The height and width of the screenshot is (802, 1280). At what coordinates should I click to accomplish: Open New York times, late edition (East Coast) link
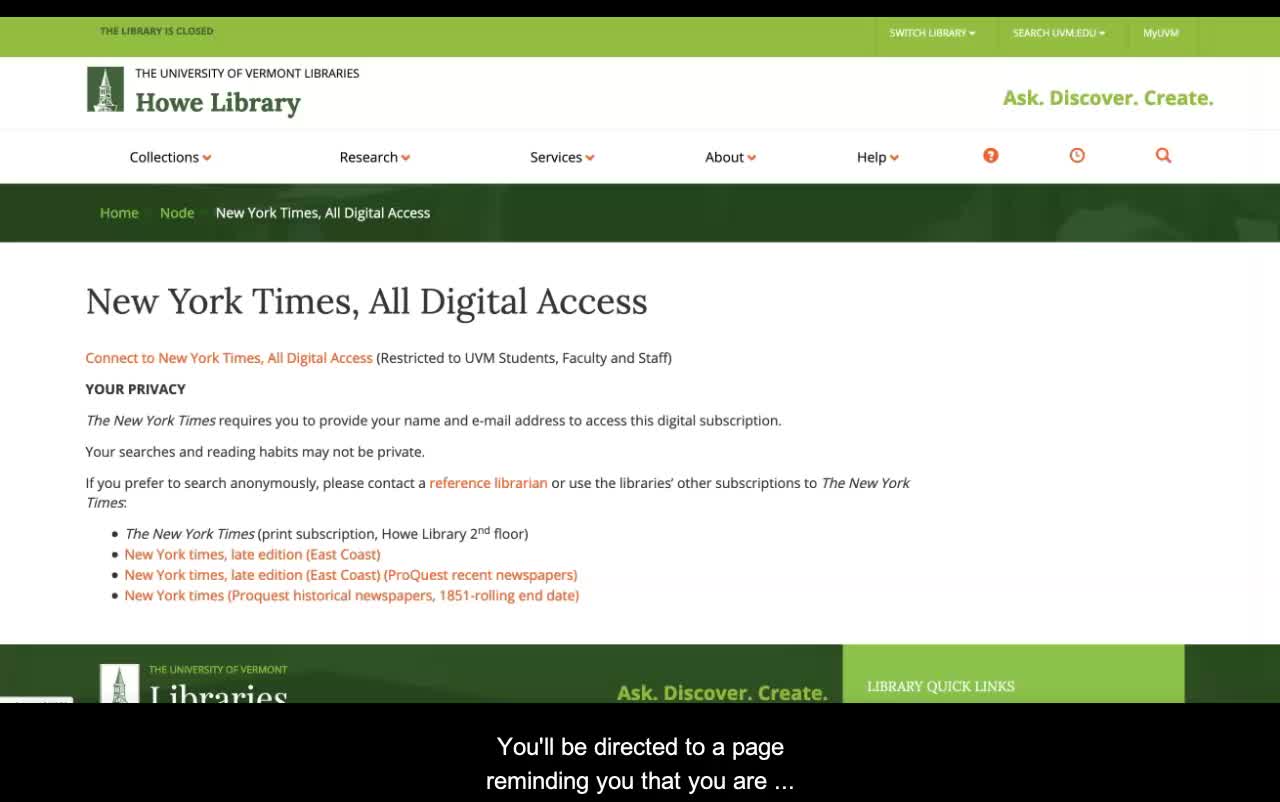[x=252, y=554]
